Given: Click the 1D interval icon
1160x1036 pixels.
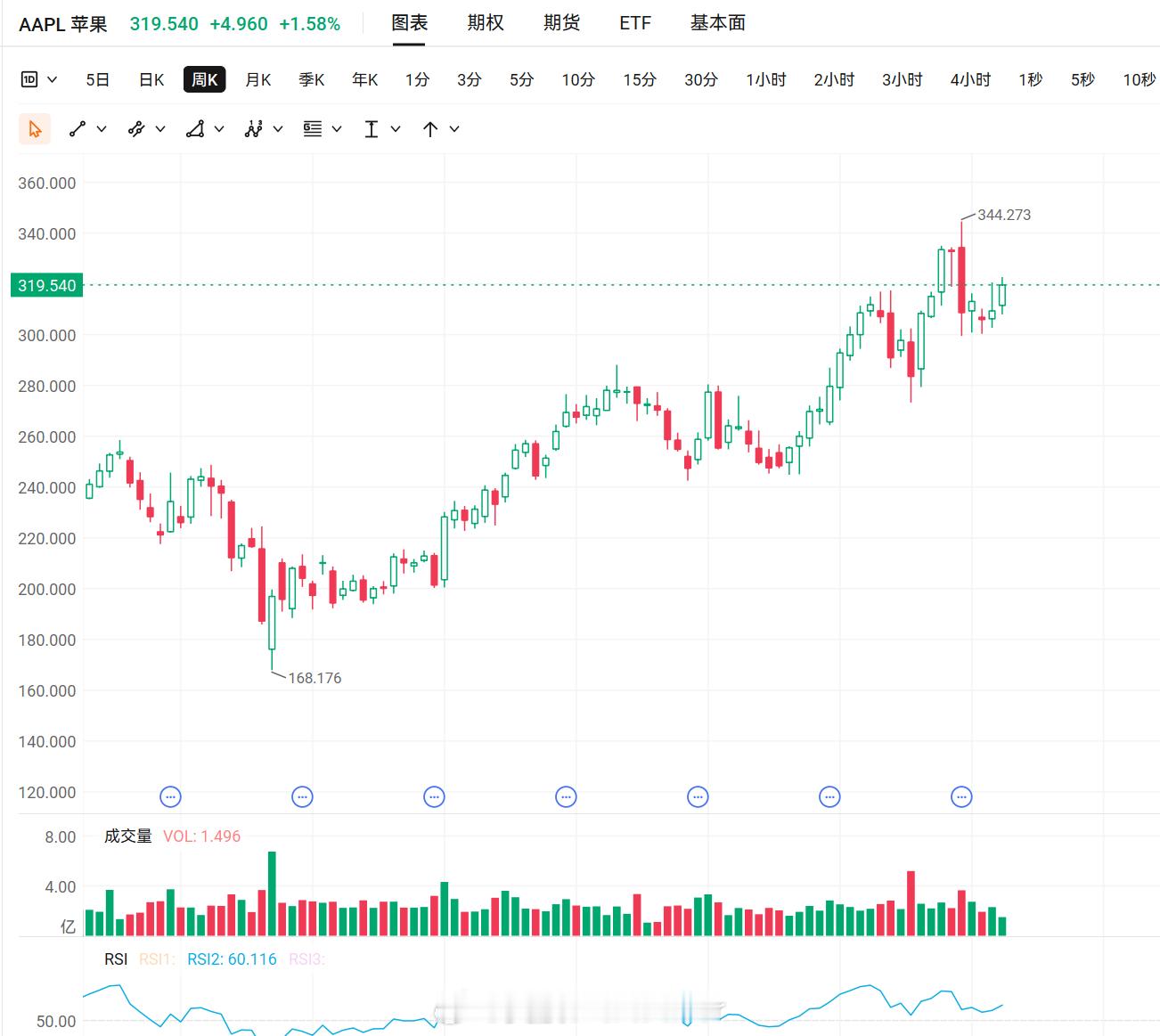Looking at the screenshot, I should tap(29, 79).
